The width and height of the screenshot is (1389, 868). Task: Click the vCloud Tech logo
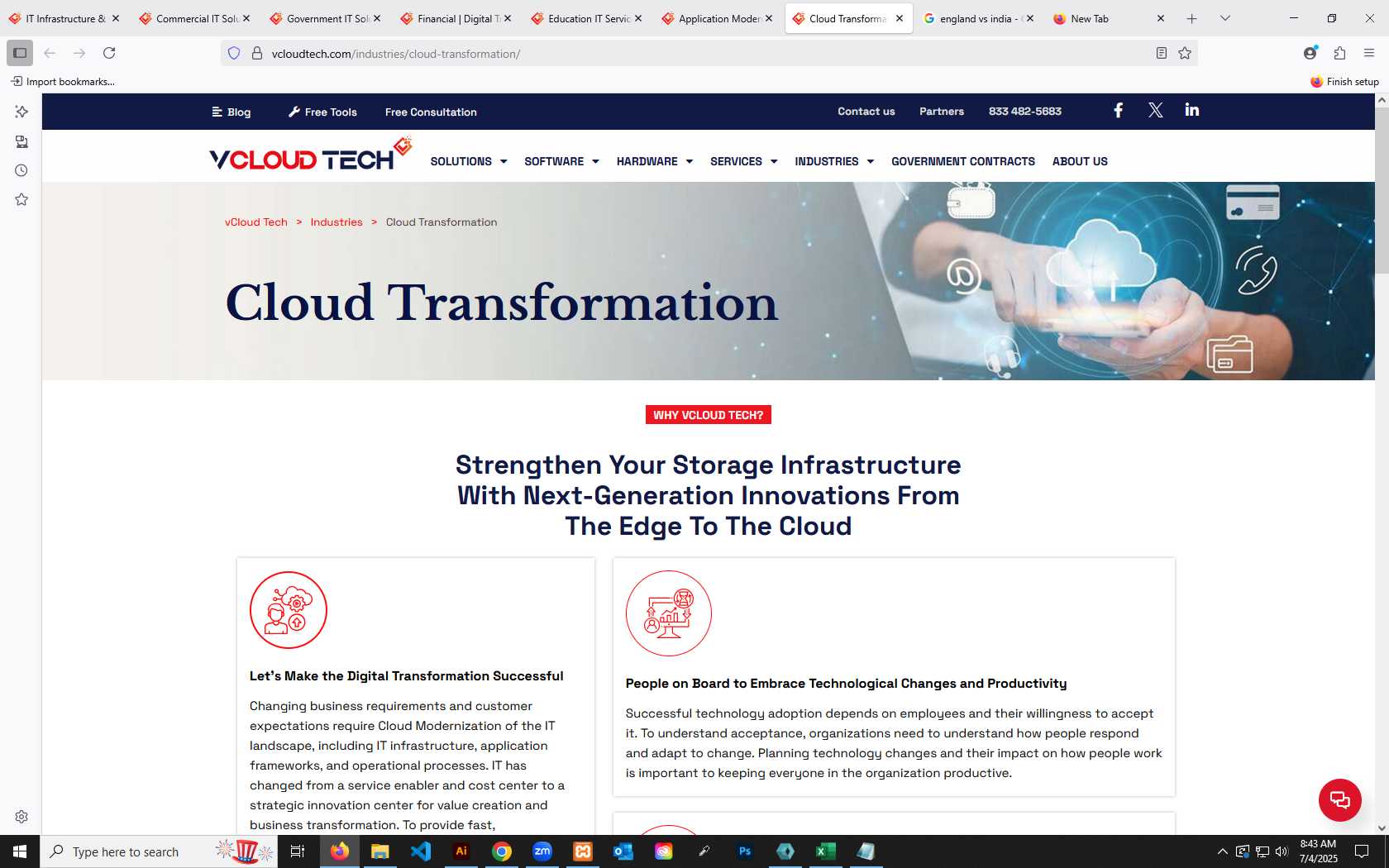point(310,155)
